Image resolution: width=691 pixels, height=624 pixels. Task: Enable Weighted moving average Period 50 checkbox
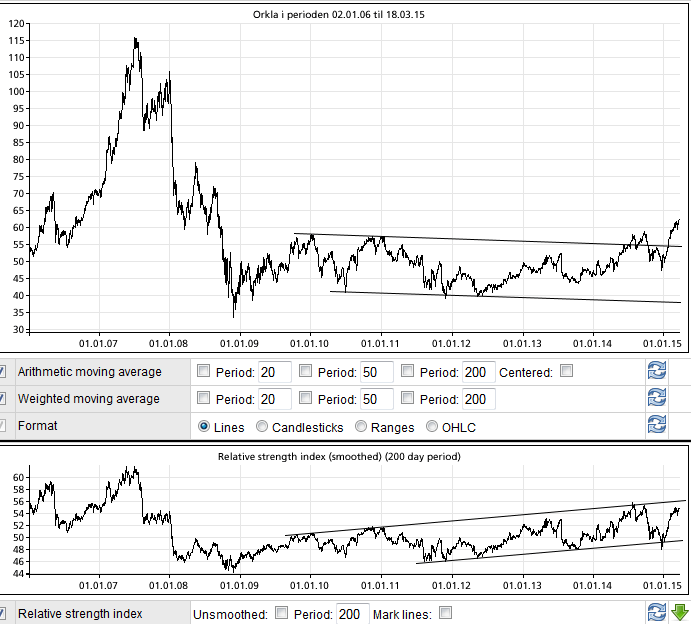tap(305, 399)
